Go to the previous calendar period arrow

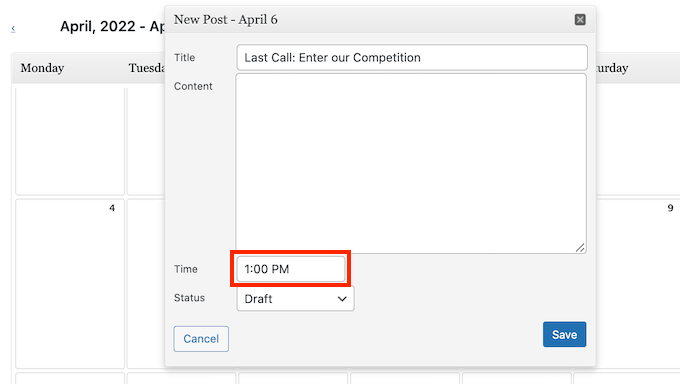click(13, 29)
